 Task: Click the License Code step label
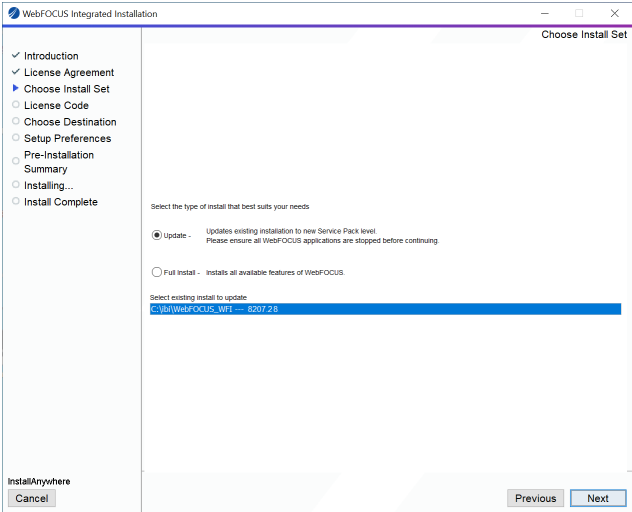56,106
